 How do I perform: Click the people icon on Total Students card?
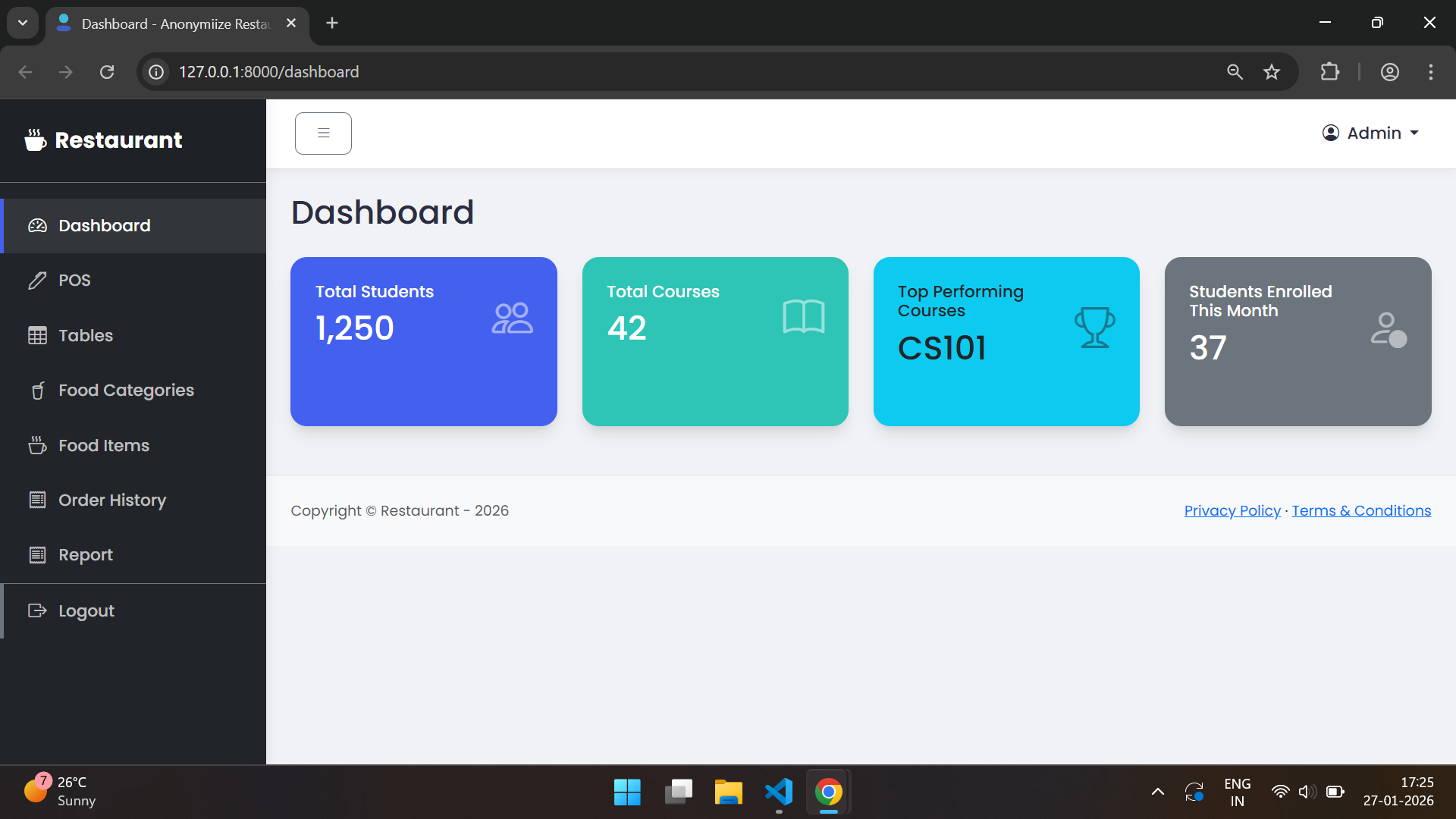513,318
